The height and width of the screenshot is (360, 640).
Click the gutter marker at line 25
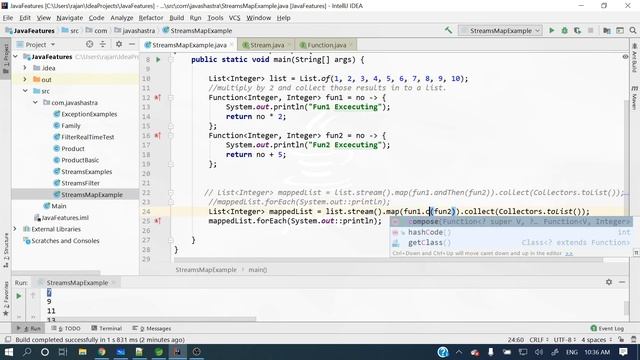(158, 221)
